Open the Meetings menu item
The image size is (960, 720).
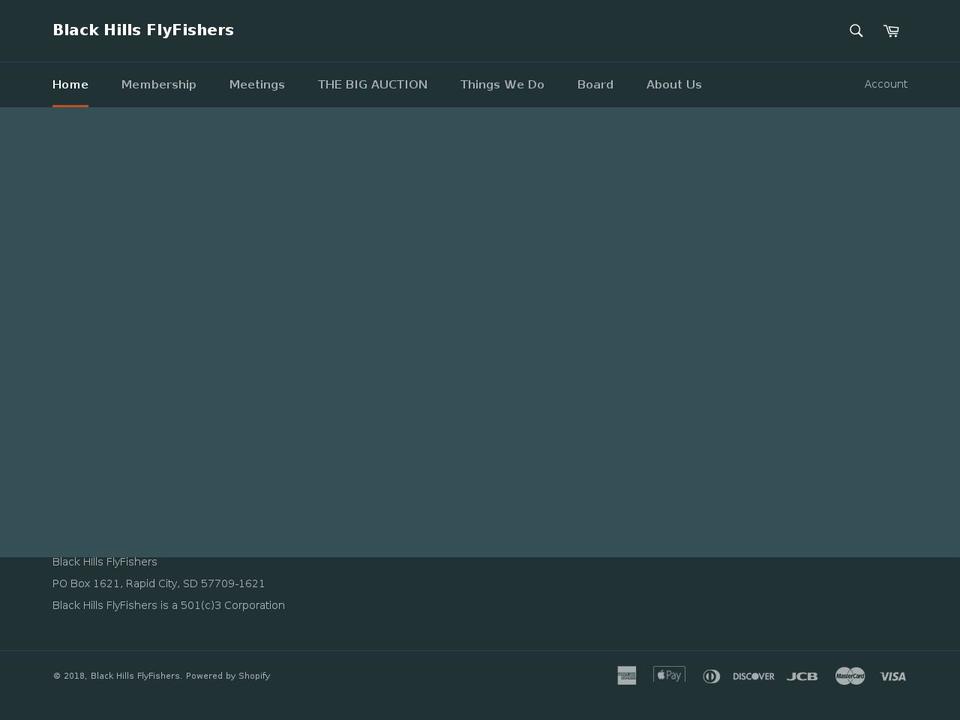coord(257,84)
